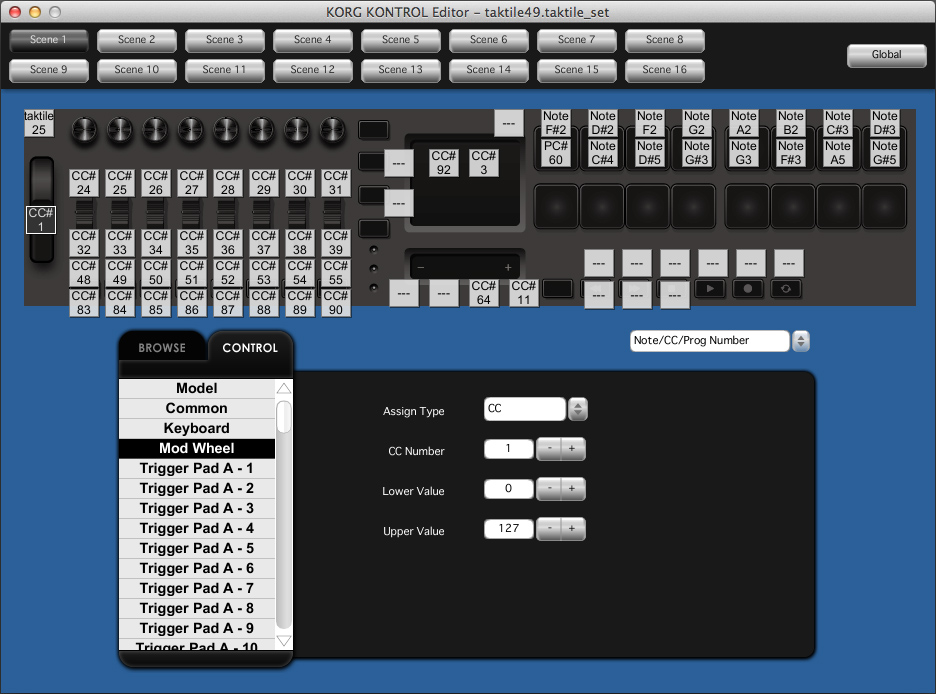Increase the Upper Value

coord(572,529)
